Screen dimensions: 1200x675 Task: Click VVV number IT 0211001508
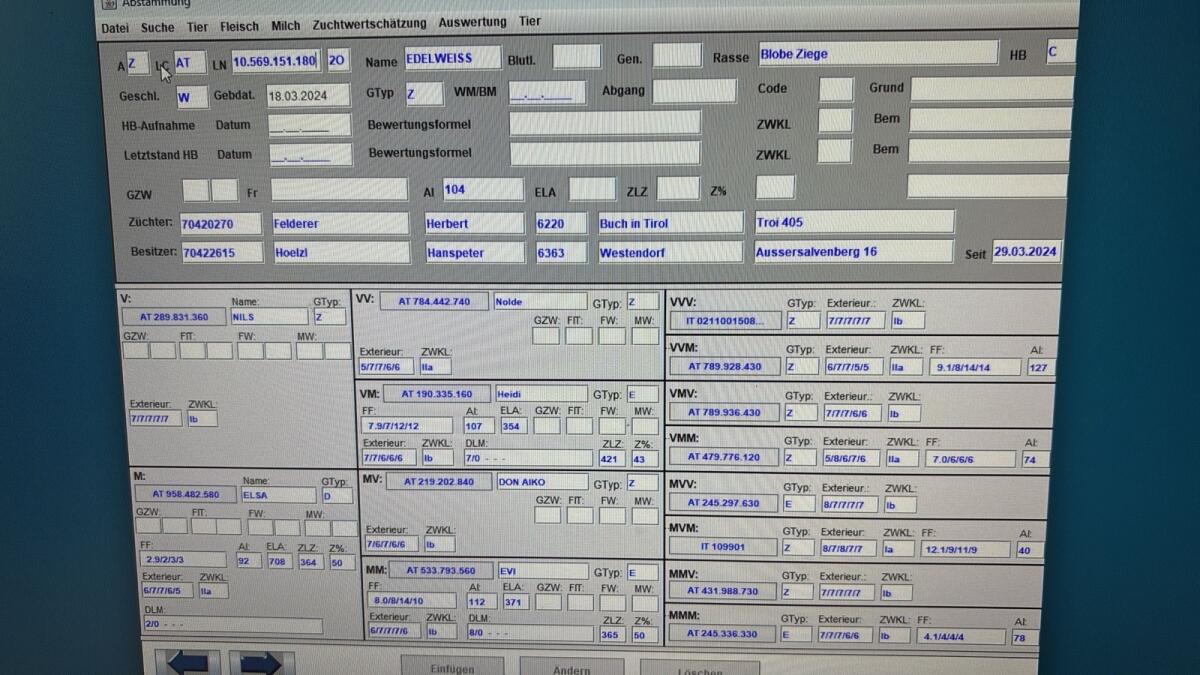[725, 320]
